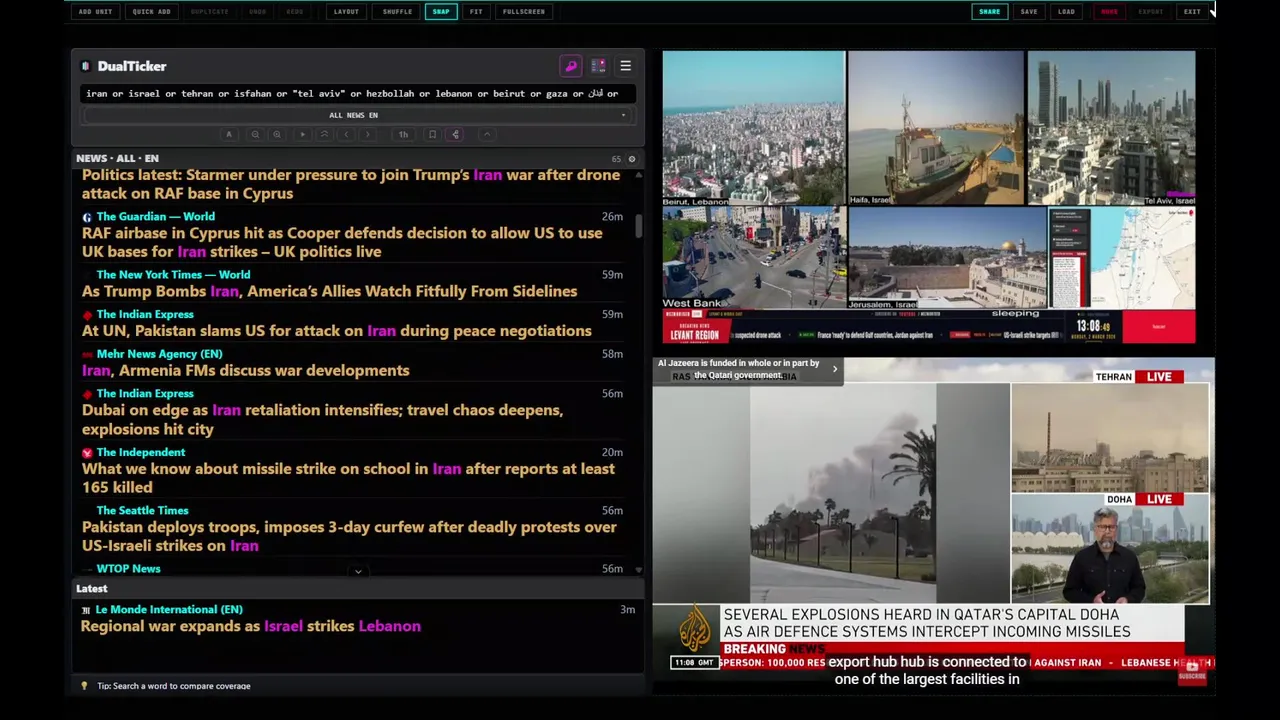Toggle the keyword highlighter icon in DualTicker

coord(571,66)
